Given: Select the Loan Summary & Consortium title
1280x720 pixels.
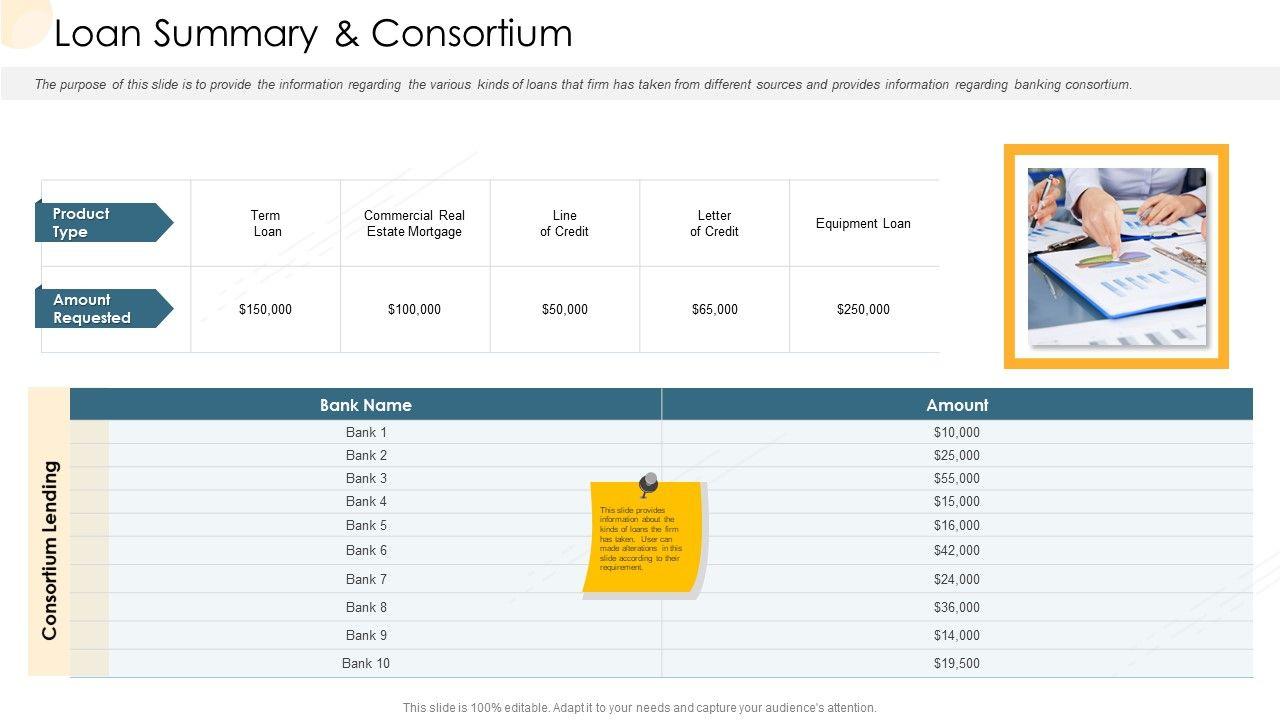Looking at the screenshot, I should pos(313,34).
